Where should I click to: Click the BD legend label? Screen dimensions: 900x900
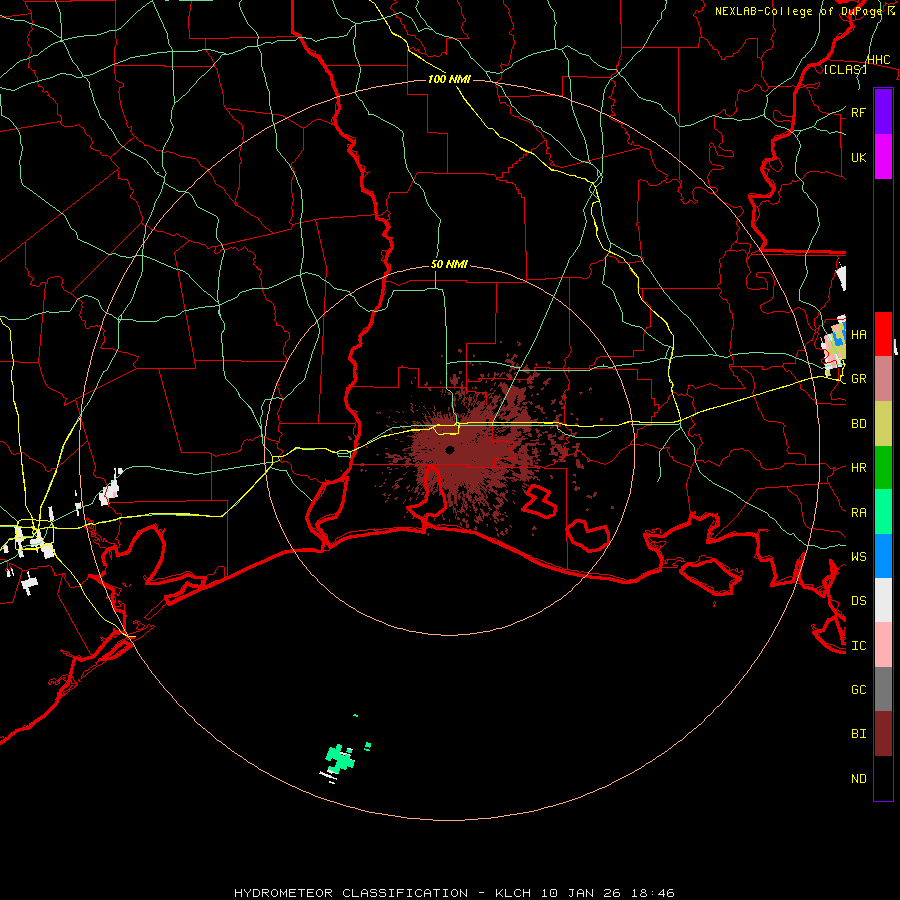[x=858, y=424]
